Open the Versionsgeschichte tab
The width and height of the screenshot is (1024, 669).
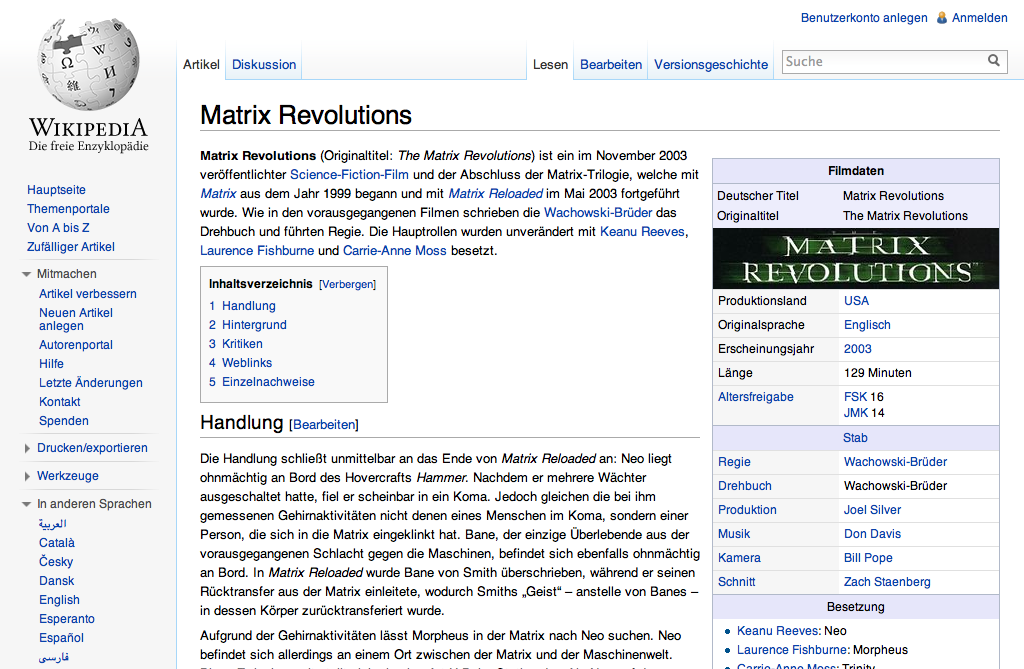coord(711,65)
